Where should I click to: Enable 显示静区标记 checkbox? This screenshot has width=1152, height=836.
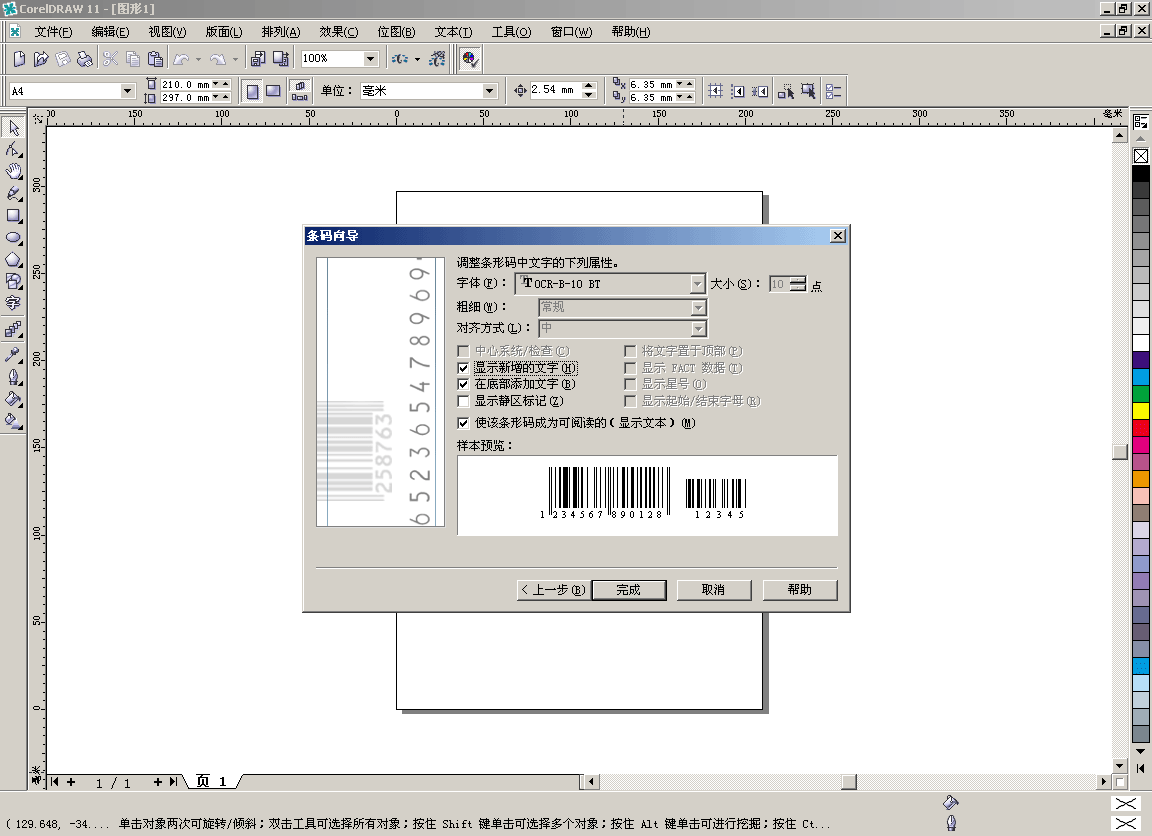pyautogui.click(x=463, y=401)
